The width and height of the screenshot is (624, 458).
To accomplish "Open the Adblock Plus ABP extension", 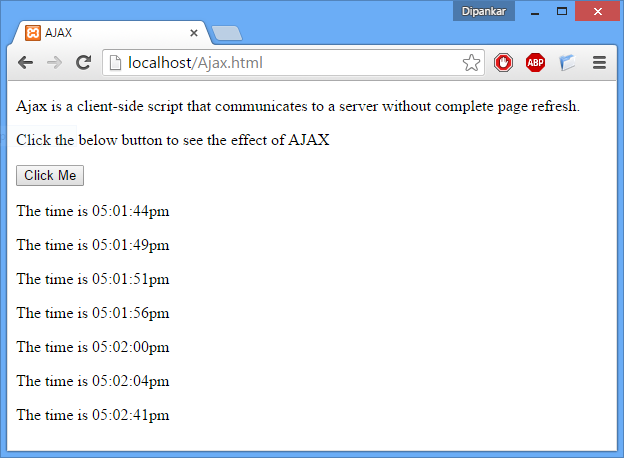I will click(535, 62).
